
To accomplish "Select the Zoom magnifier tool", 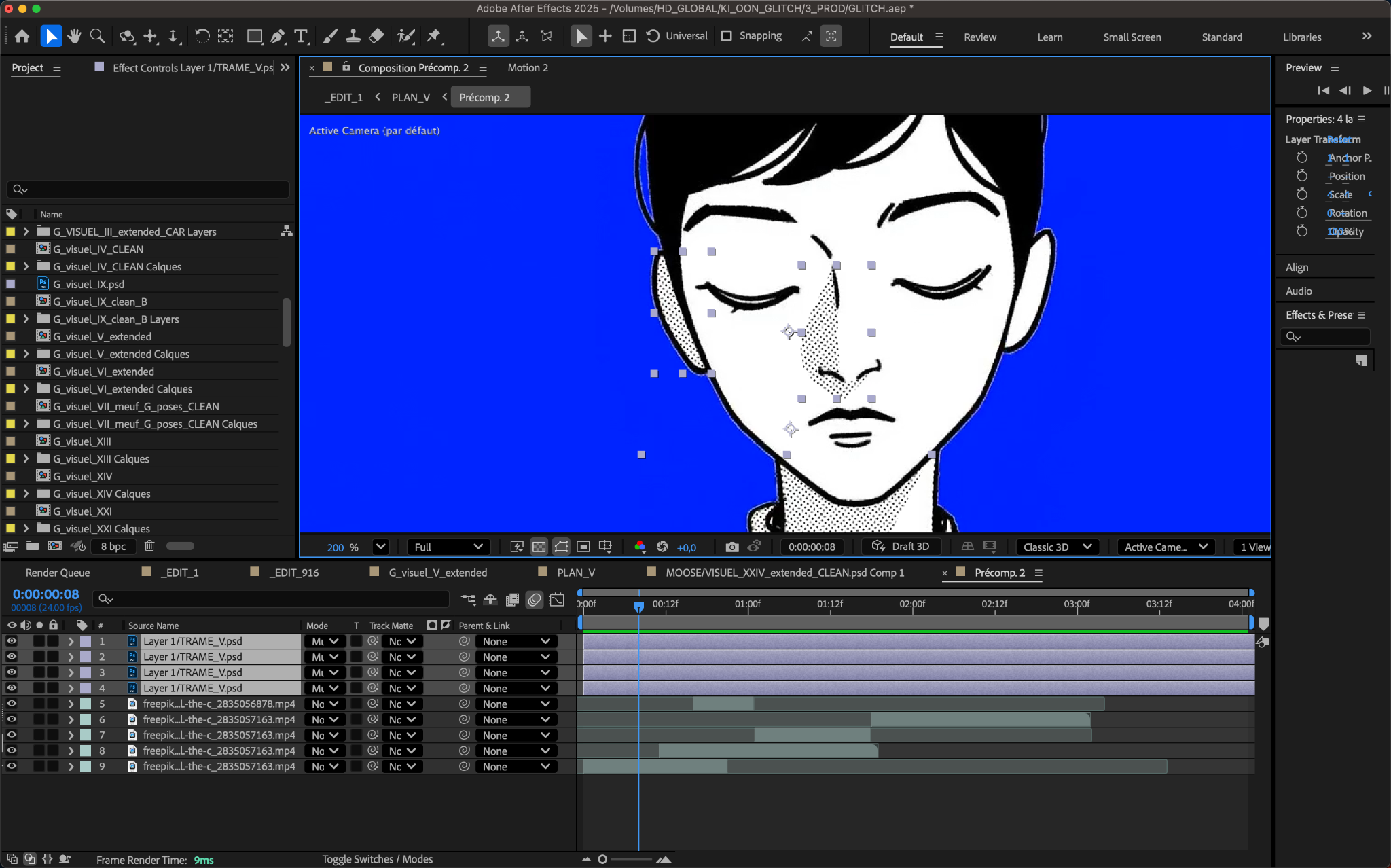I will click(98, 36).
